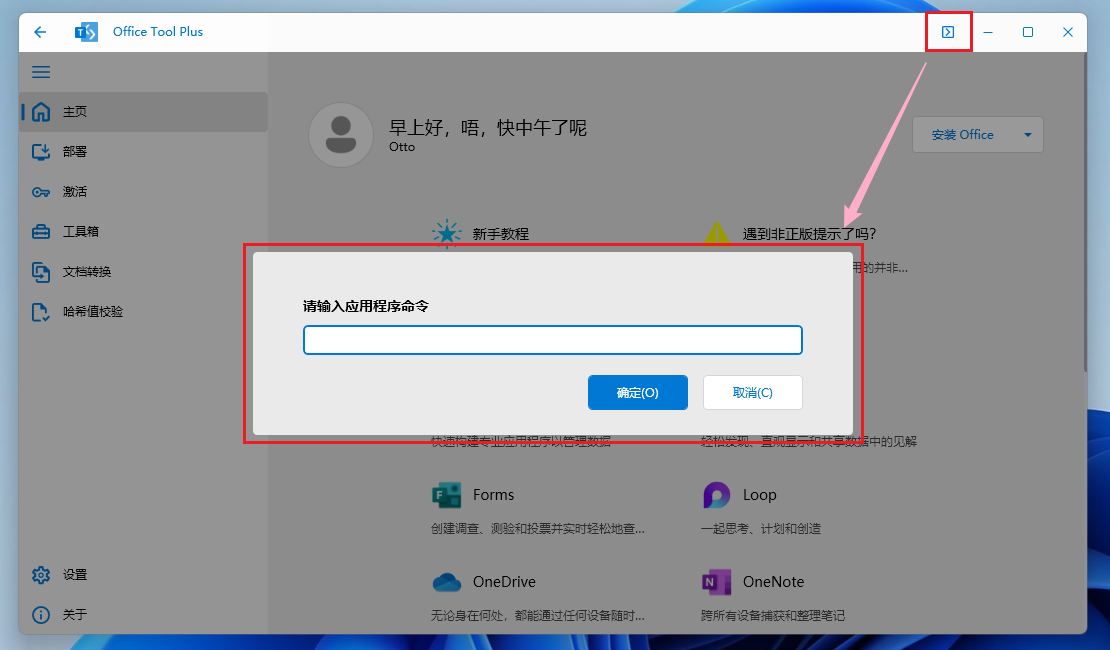Screen dimensions: 1110x650
Task: Click the greeting text 早上好，唔，快中午了呢
Action: pos(488,127)
